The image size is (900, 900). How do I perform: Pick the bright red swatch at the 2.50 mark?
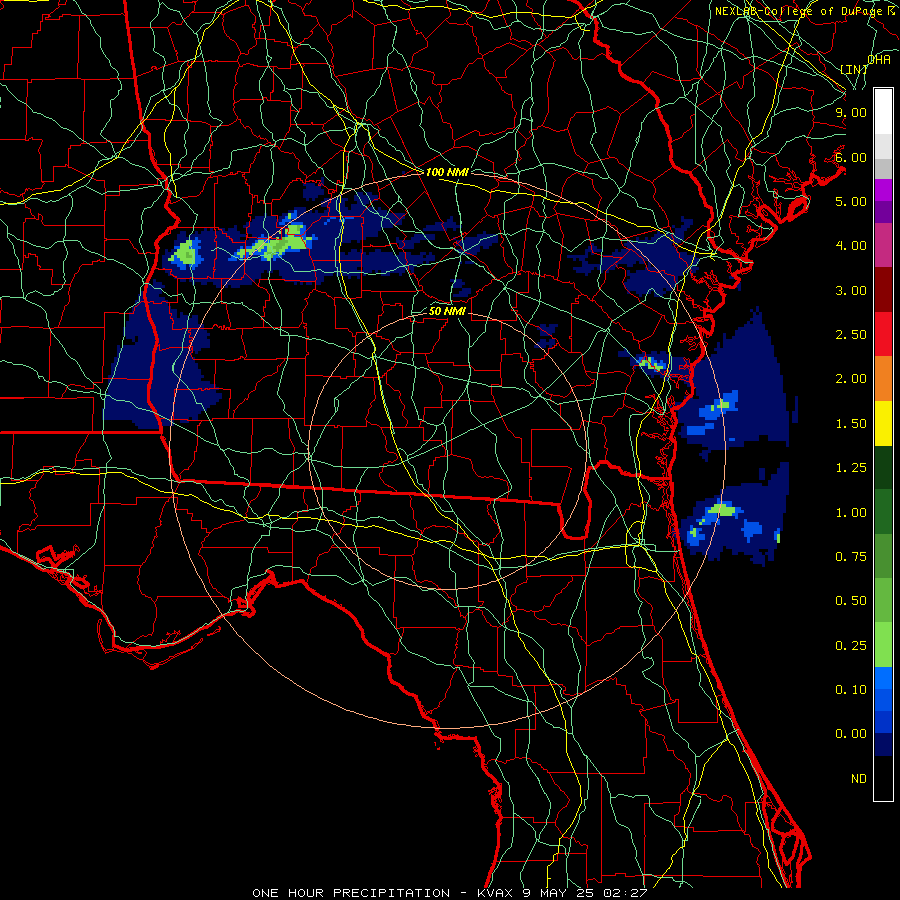[883, 335]
